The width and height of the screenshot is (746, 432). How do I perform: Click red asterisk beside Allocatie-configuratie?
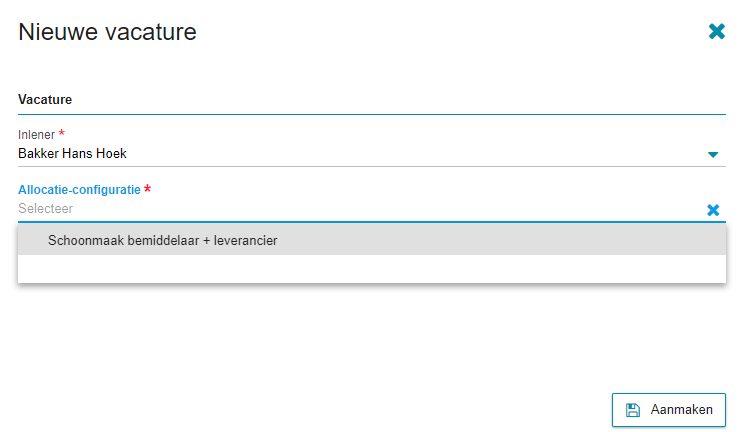pos(147,188)
